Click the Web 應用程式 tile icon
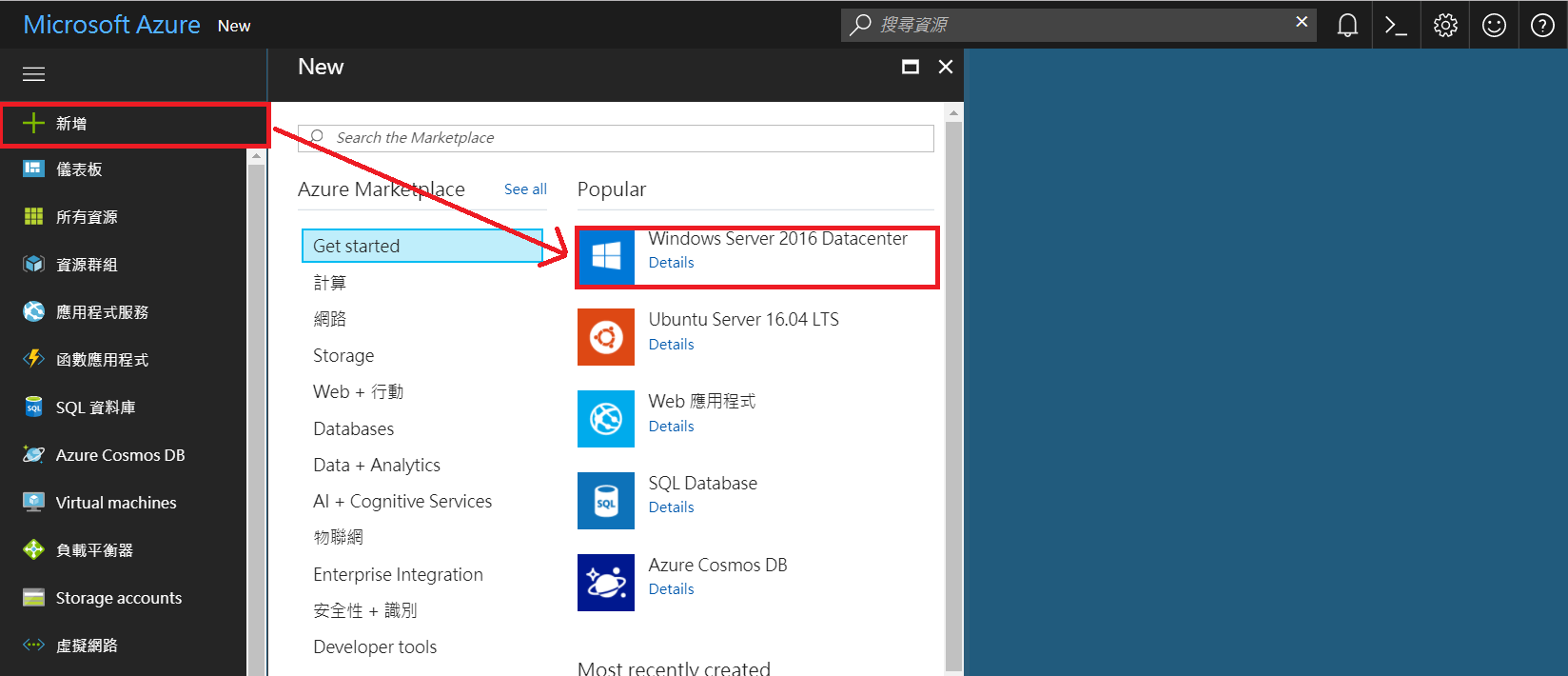 [x=606, y=419]
